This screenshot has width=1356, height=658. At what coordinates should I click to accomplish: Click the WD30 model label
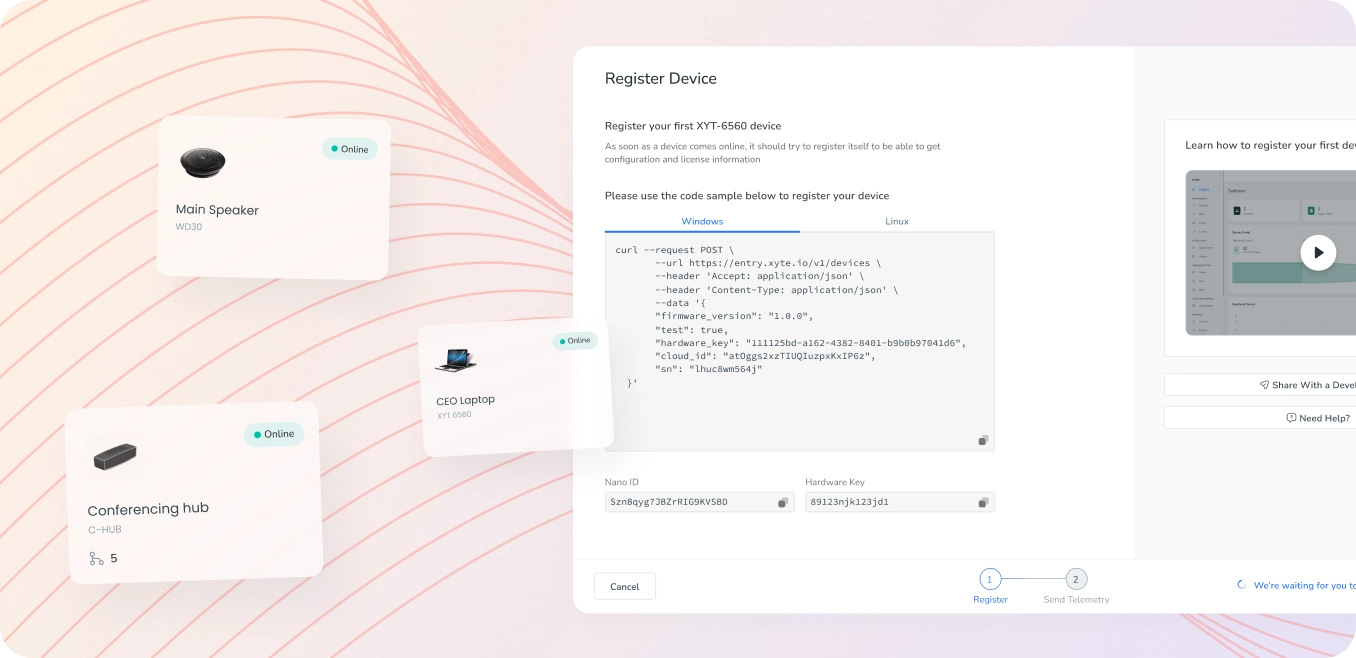(189, 227)
